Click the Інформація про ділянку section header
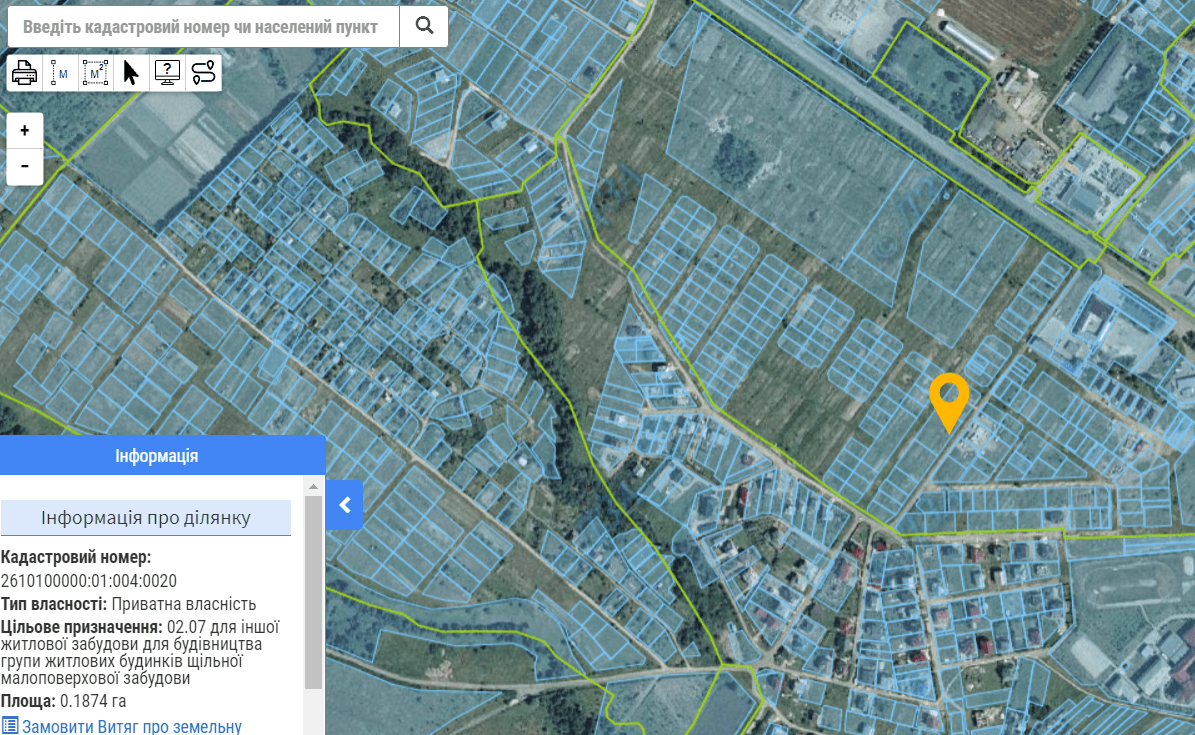The width and height of the screenshot is (1195, 735). [146, 518]
